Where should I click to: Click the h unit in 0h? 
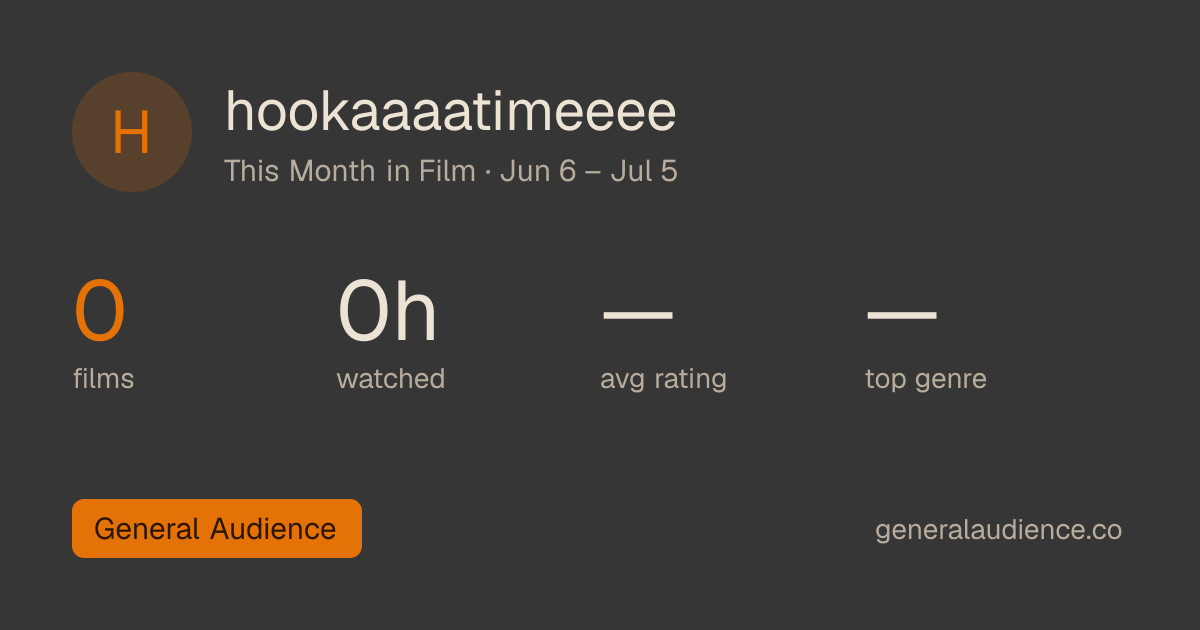(414, 312)
